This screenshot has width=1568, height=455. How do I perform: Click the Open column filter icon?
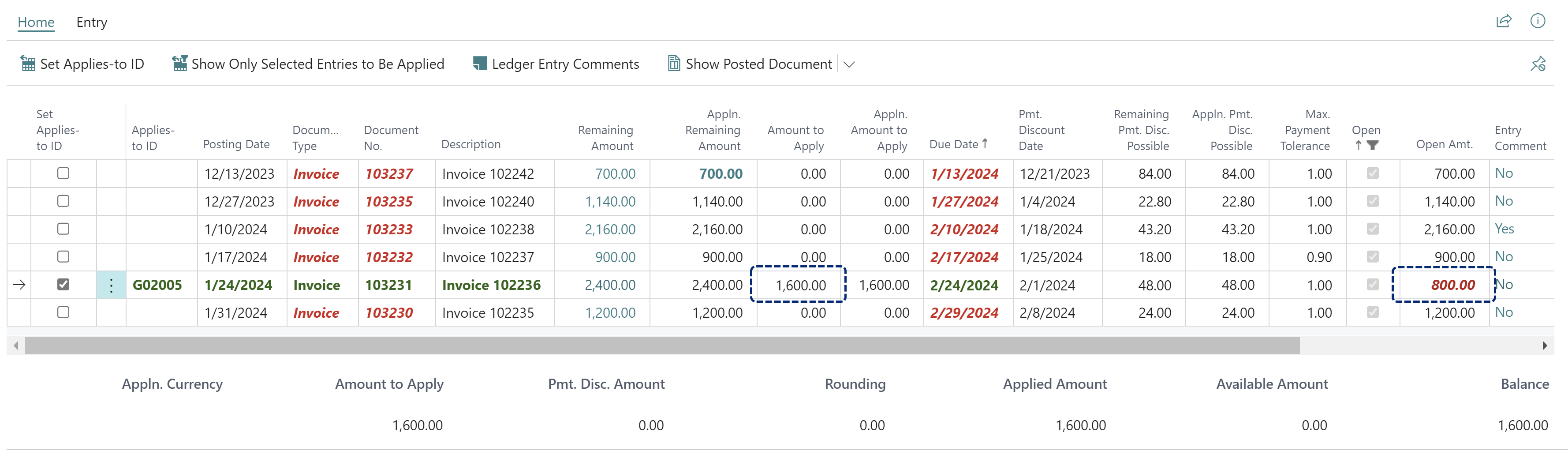tap(1372, 146)
